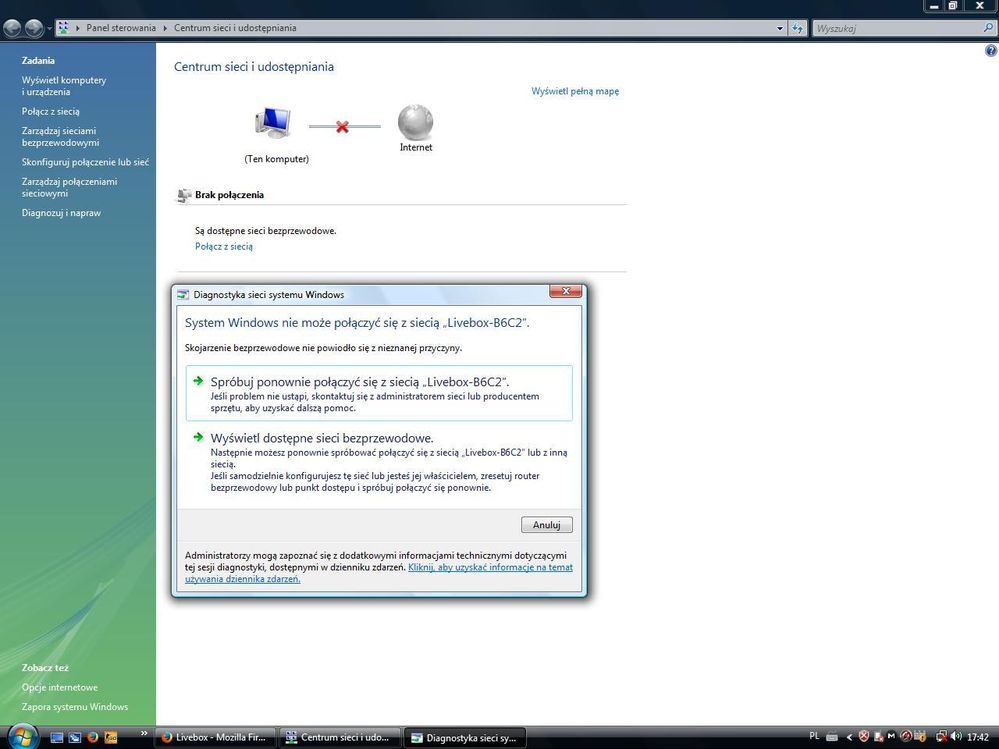Viewport: 999px width, 749px height.
Task: Open 'Zapora systemu Windows' link
Action: pyautogui.click(x=75, y=707)
